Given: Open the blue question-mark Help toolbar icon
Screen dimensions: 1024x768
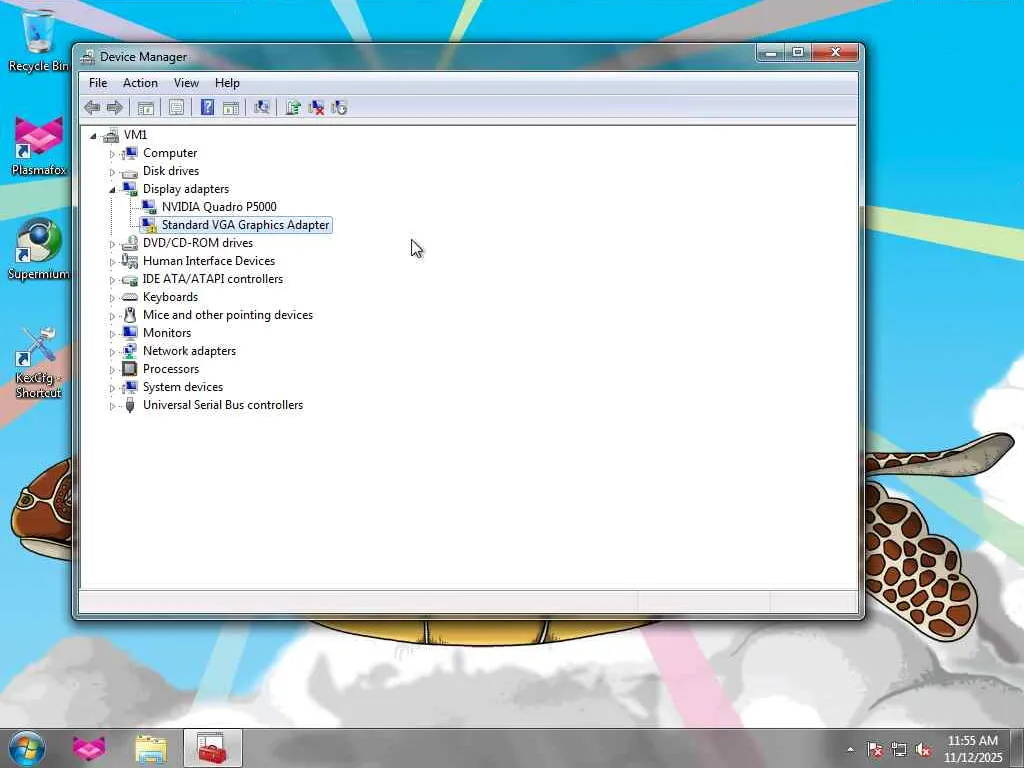Looking at the screenshot, I should click(x=207, y=108).
